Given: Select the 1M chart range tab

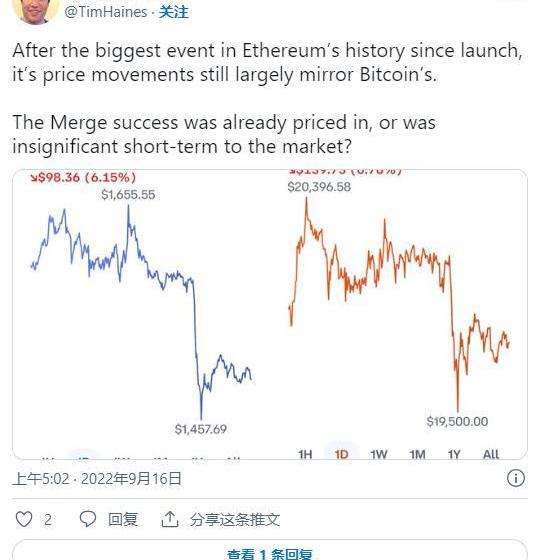Looking at the screenshot, I should 417,454.
